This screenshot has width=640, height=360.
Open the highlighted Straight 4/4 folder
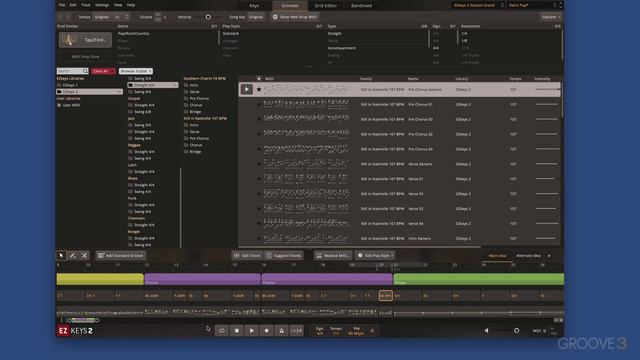click(x=153, y=85)
